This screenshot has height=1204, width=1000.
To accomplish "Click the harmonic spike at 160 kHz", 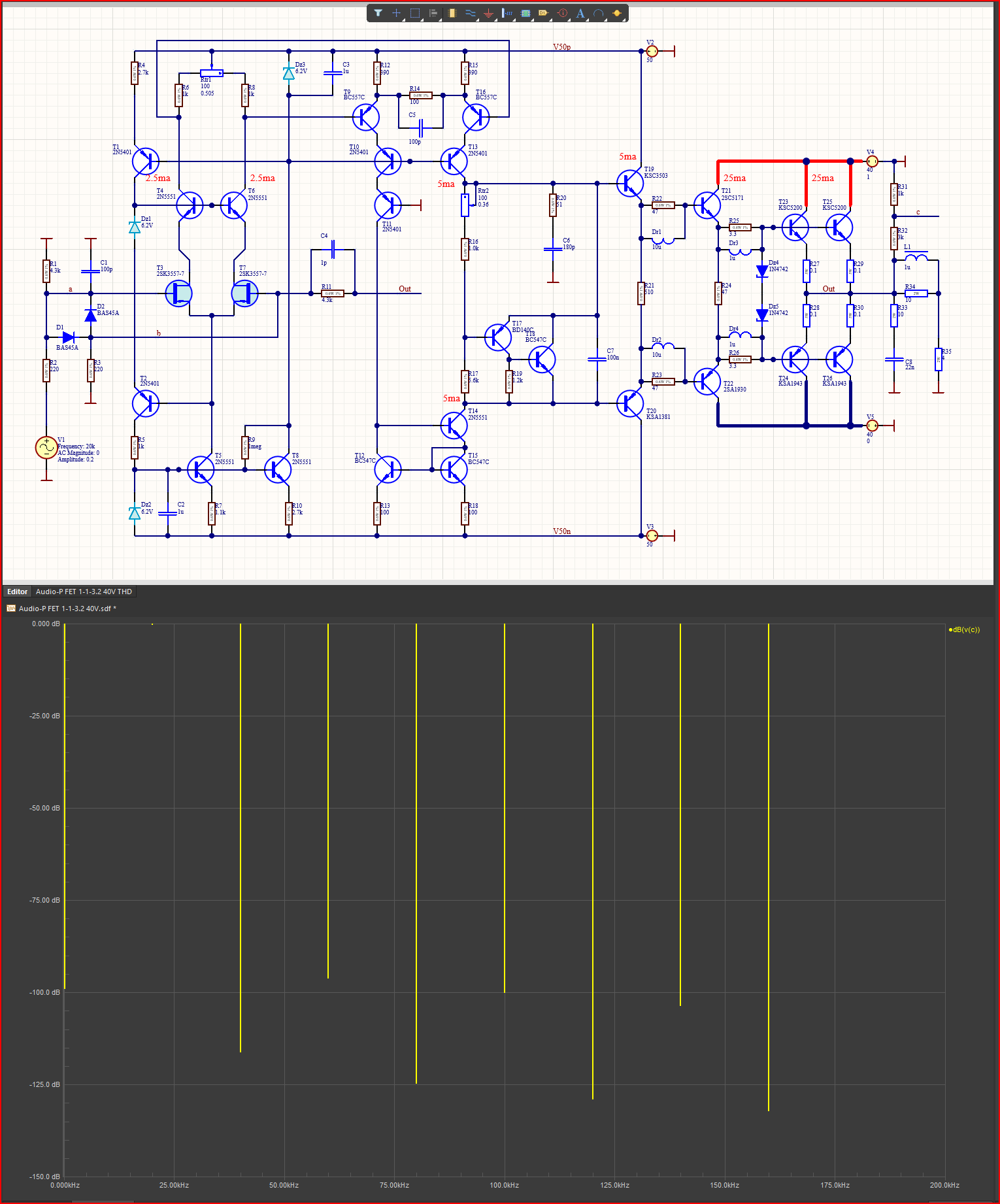I will (769, 866).
